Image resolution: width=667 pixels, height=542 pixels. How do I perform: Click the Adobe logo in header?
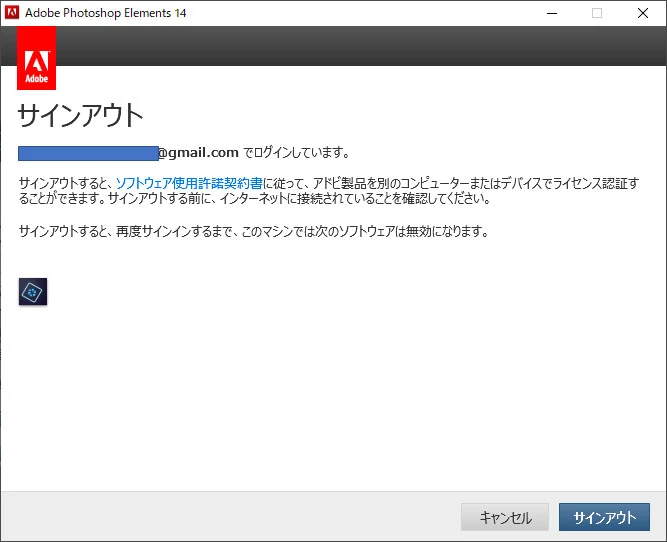pyautogui.click(x=36, y=58)
